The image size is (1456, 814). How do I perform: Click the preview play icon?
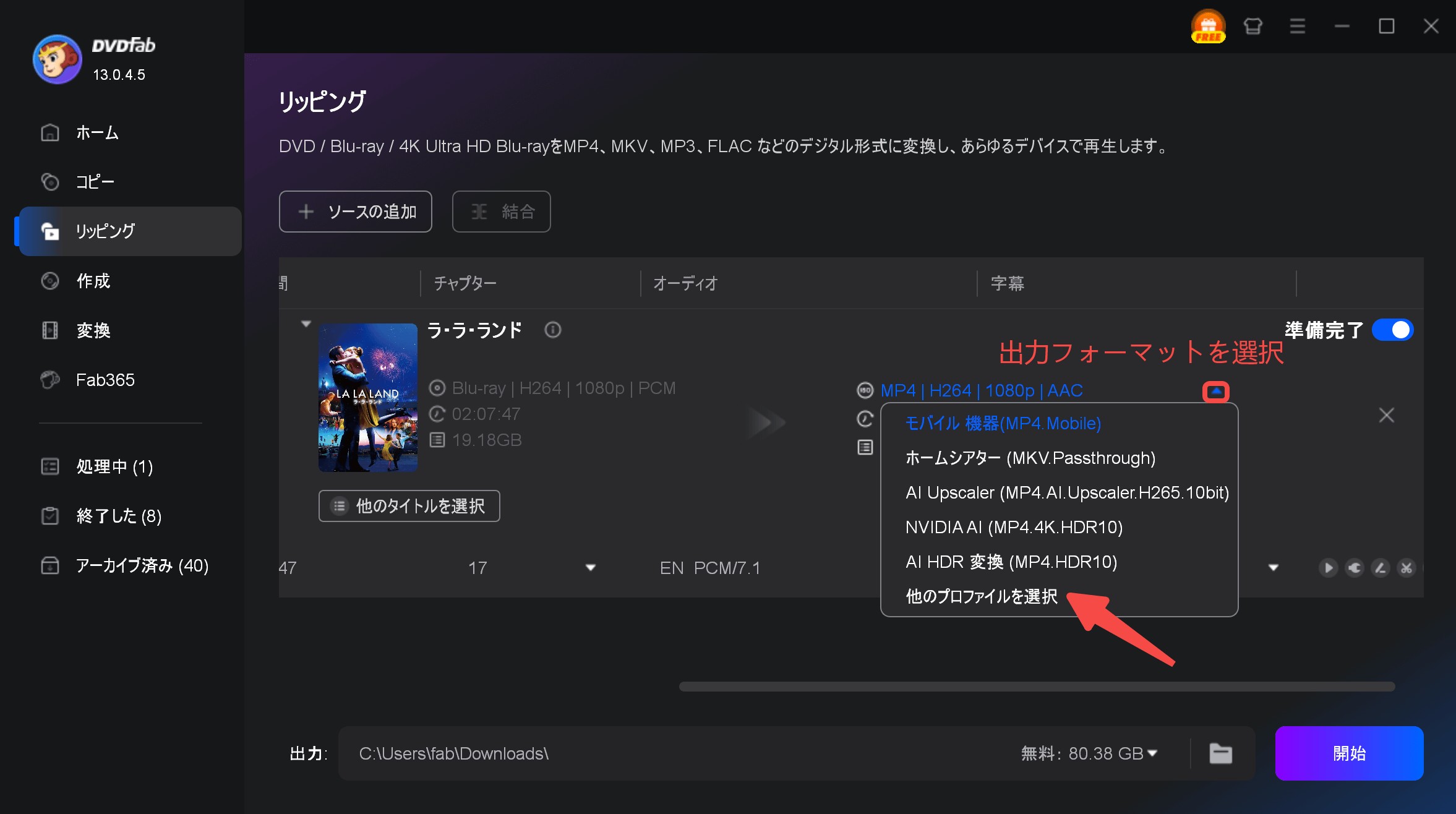1328,568
